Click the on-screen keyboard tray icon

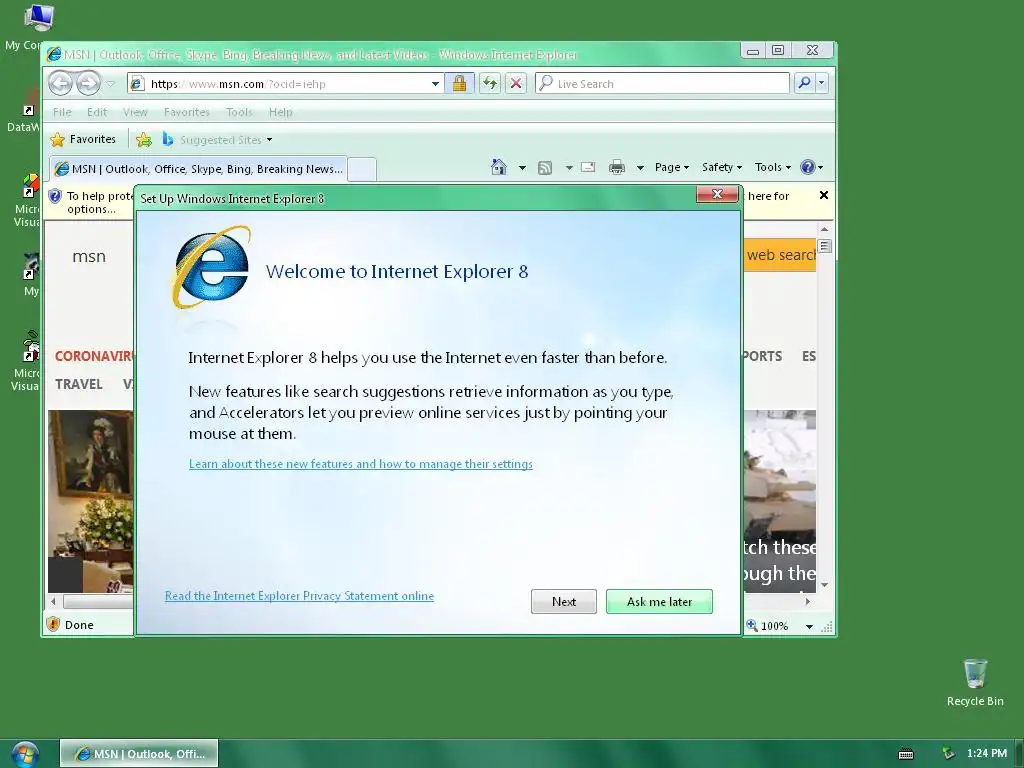point(906,754)
